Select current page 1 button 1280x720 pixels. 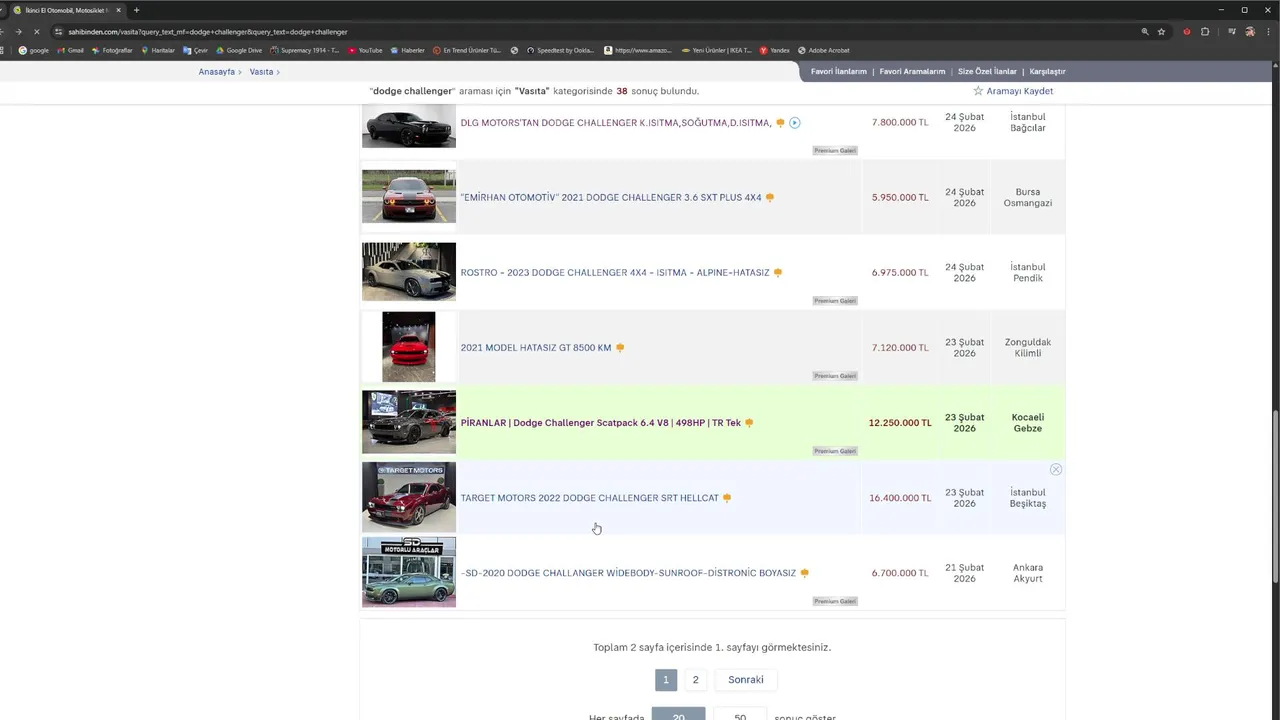click(x=666, y=680)
